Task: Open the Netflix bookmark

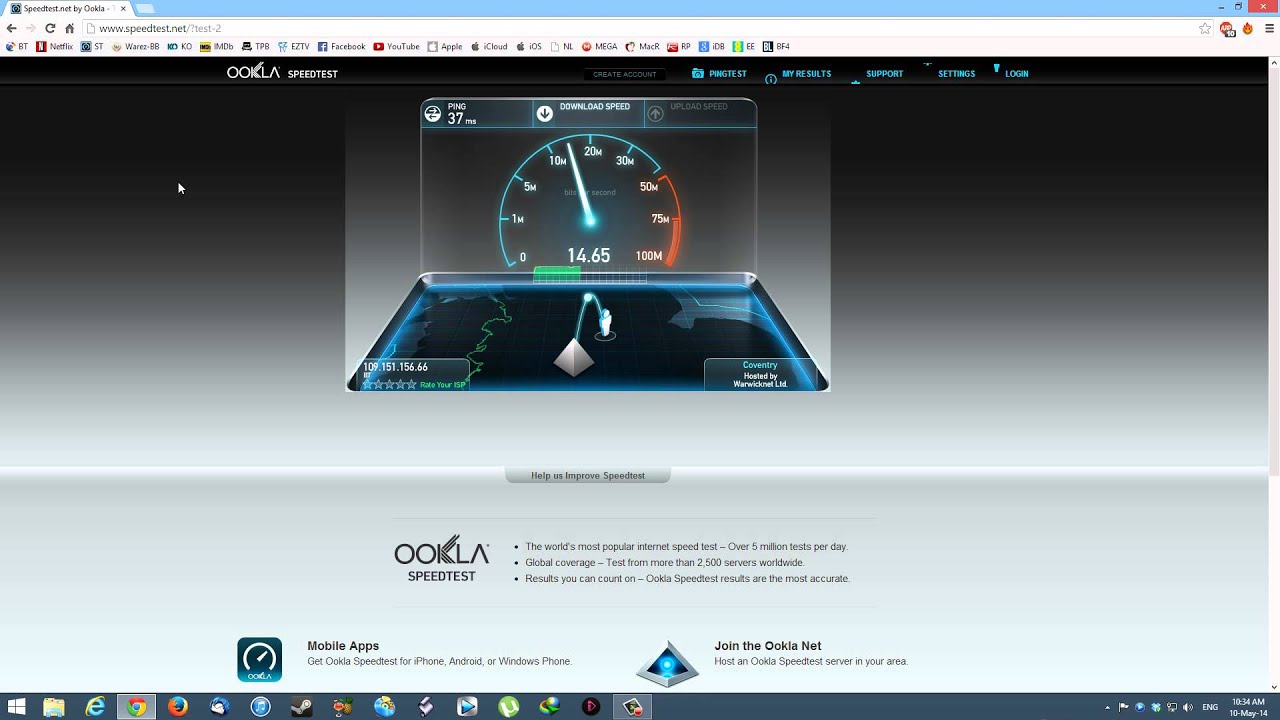Action: [55, 46]
